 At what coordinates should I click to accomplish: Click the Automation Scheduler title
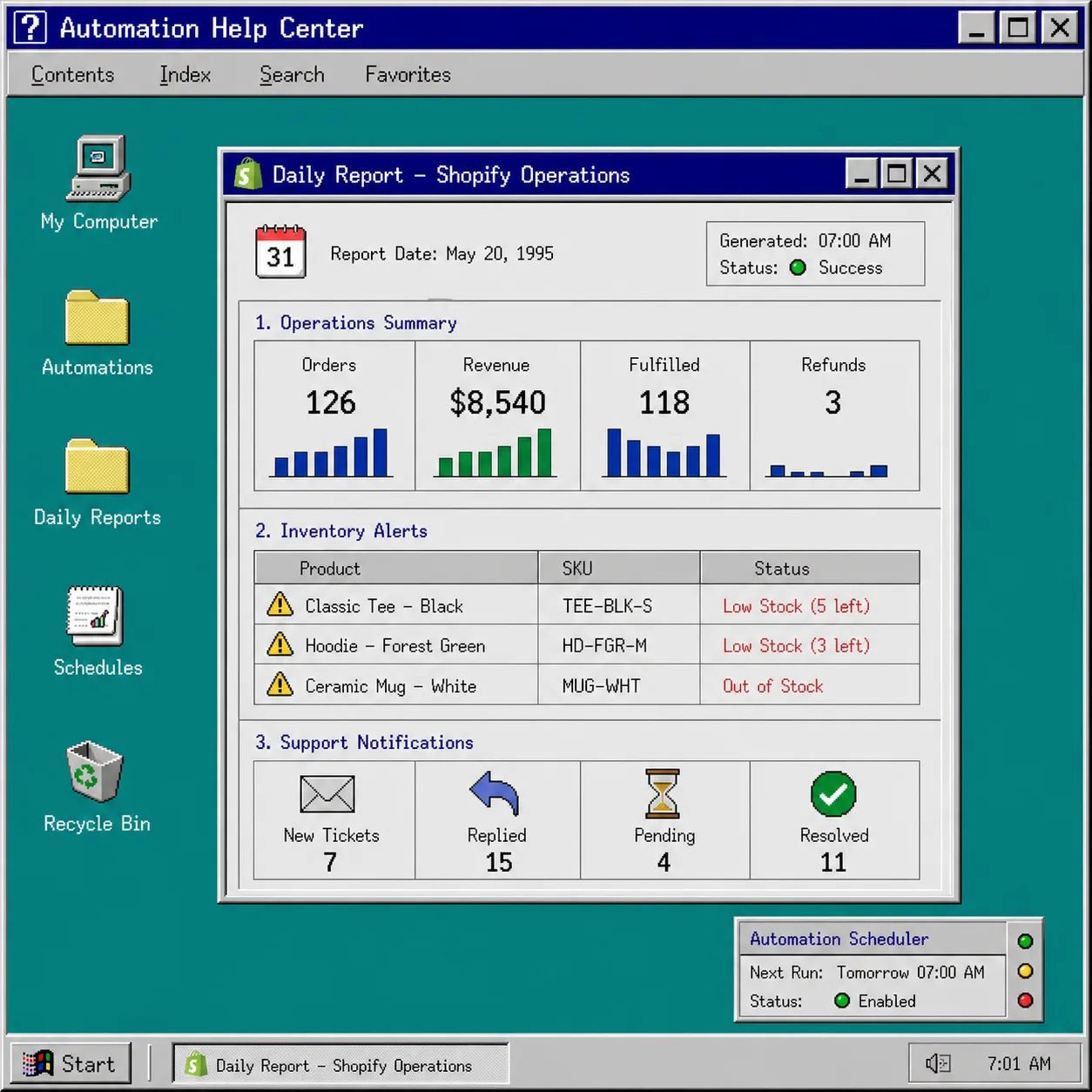pos(839,939)
